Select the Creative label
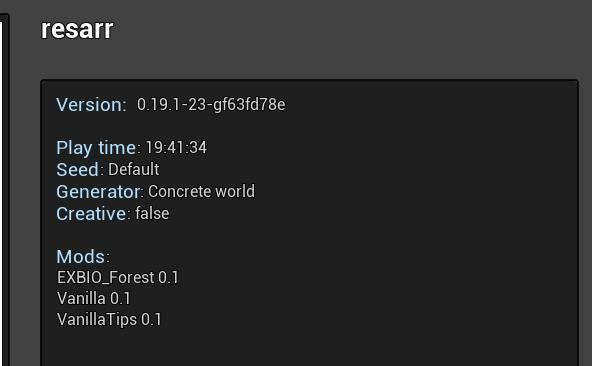592x366 pixels. point(91,214)
